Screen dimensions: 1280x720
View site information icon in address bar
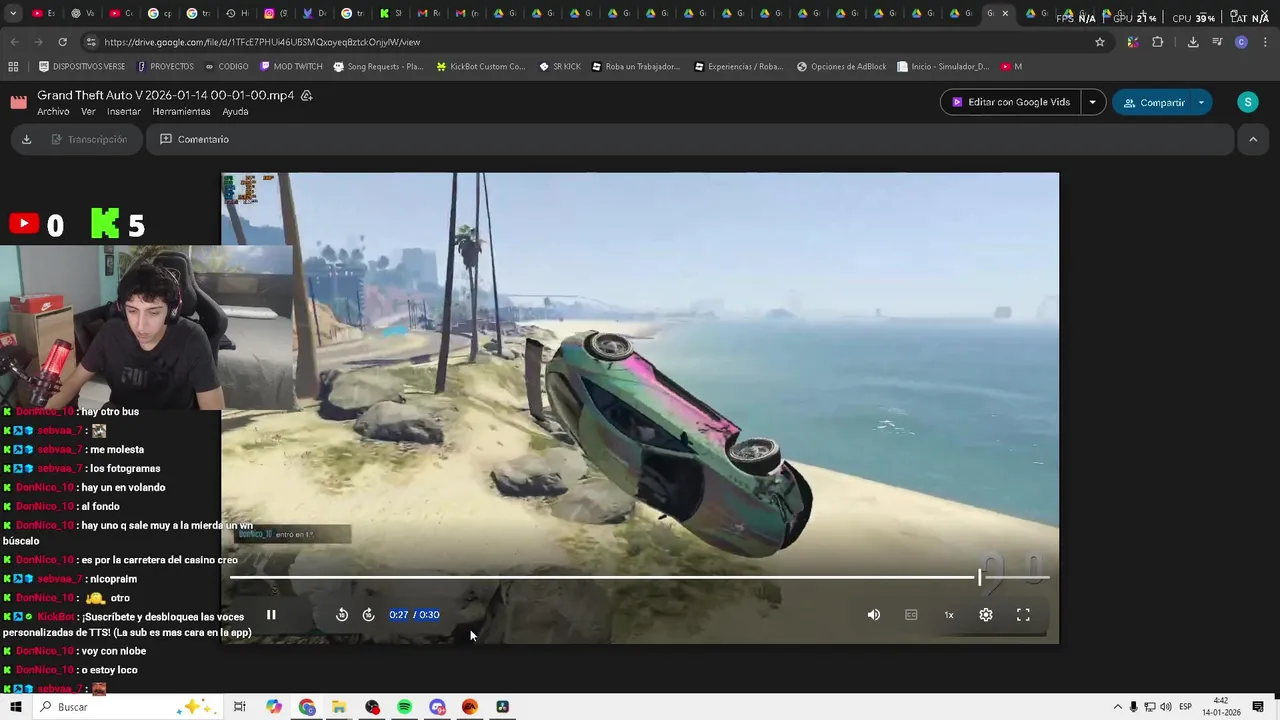91,42
